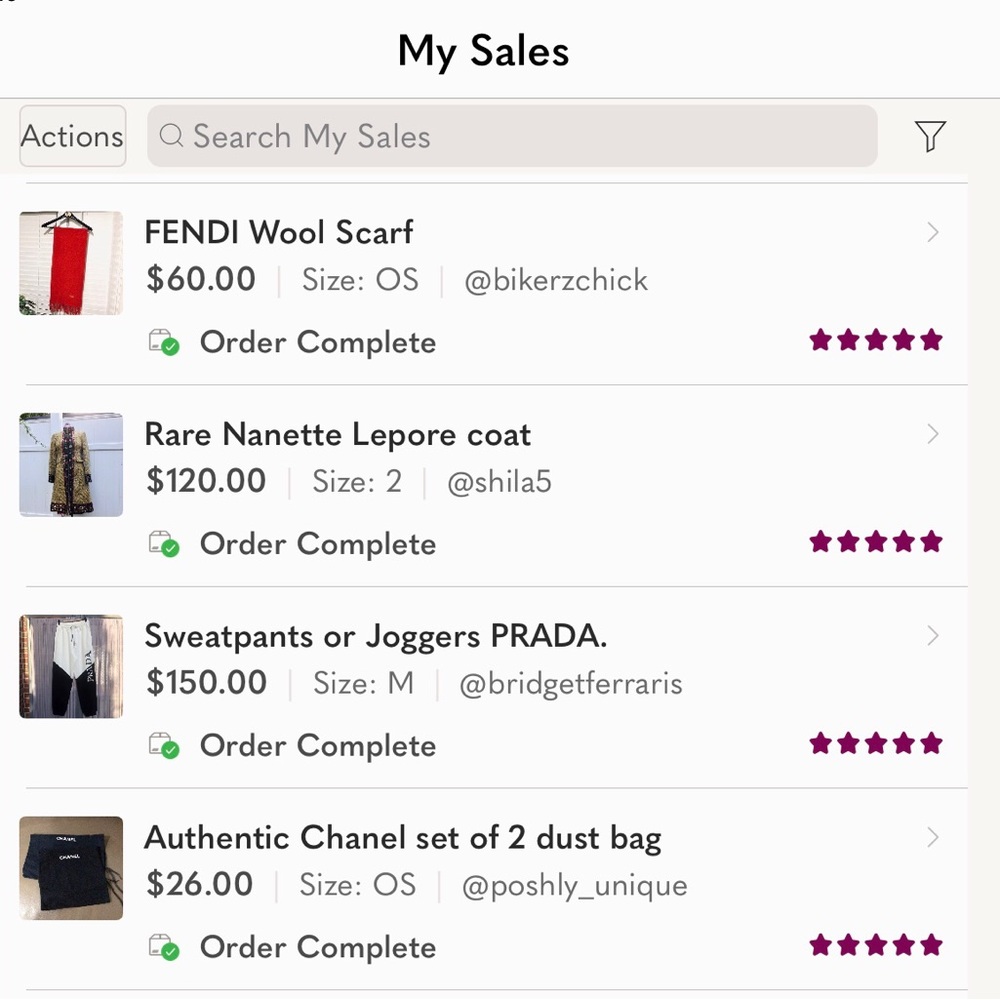
Task: Open the red FENDI scarf thumbnail
Action: click(71, 263)
